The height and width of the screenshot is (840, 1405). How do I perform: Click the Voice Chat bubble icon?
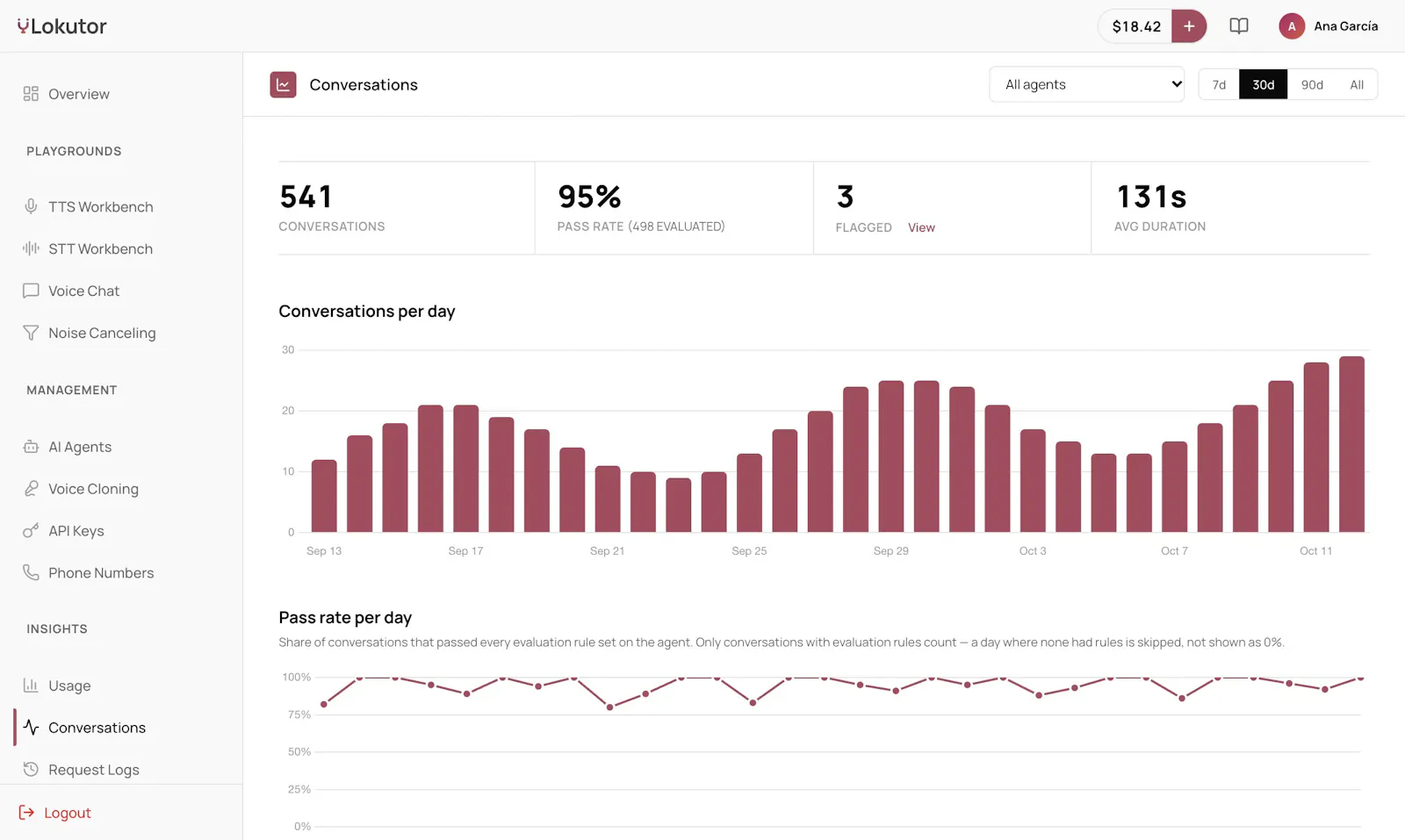pos(31,291)
